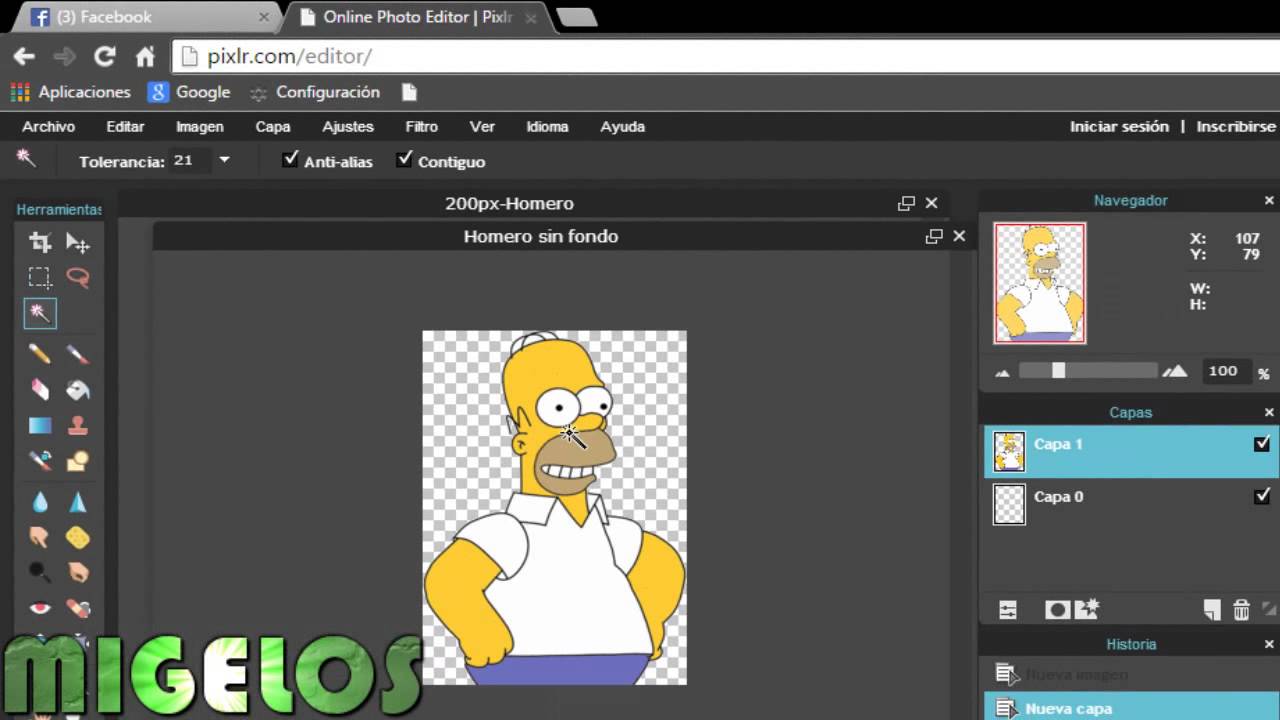This screenshot has height=720, width=1280.
Task: Add a layer mask
Action: pyautogui.click(x=1056, y=609)
